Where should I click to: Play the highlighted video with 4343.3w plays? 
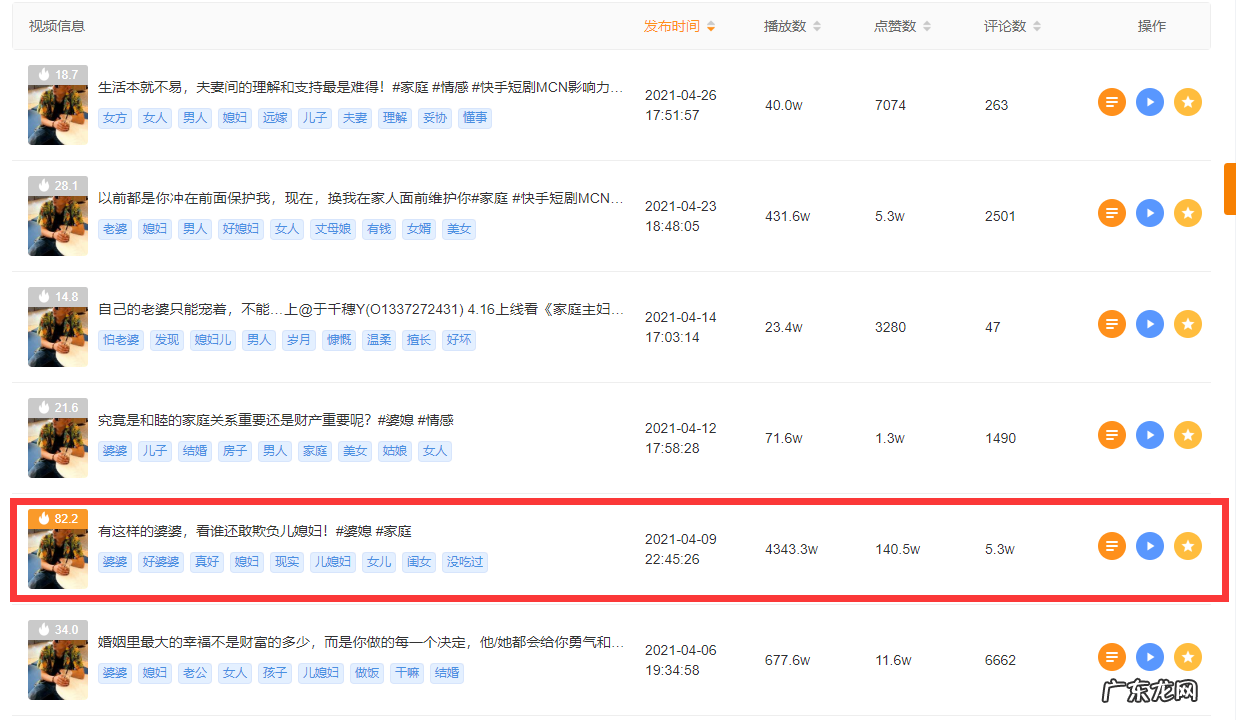click(x=1149, y=546)
